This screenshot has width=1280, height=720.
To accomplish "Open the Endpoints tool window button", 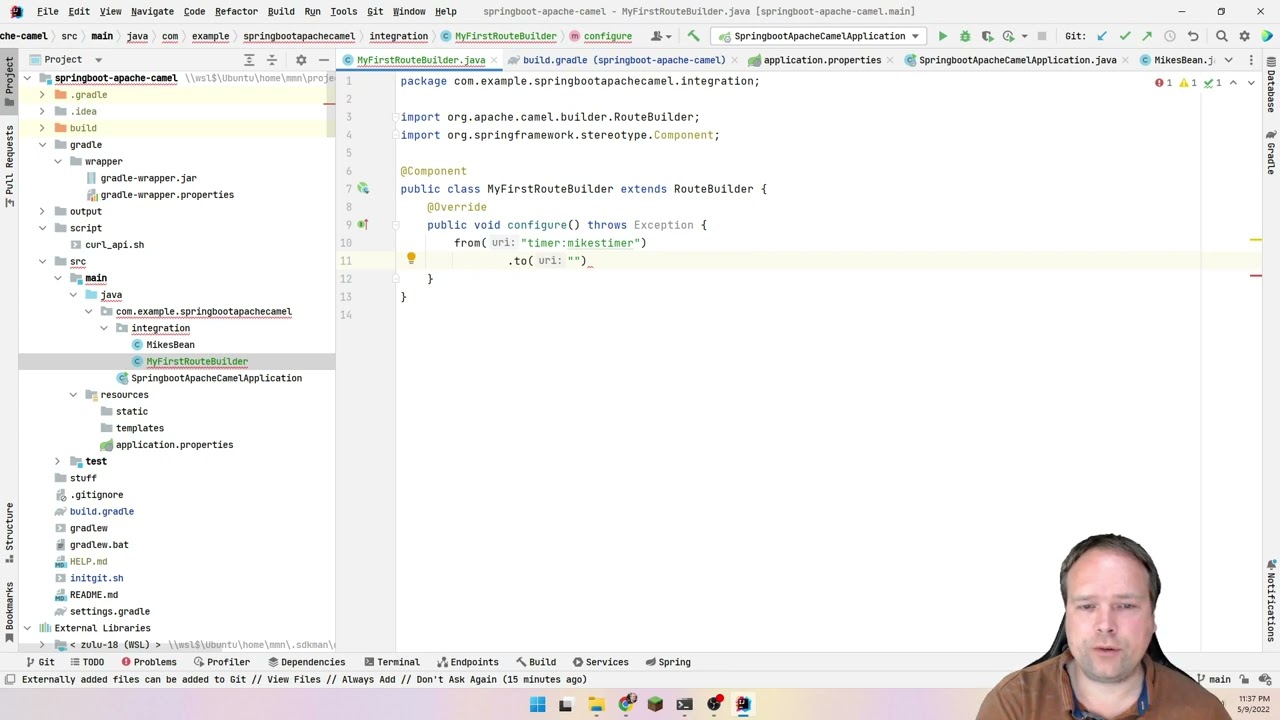I will (467, 662).
